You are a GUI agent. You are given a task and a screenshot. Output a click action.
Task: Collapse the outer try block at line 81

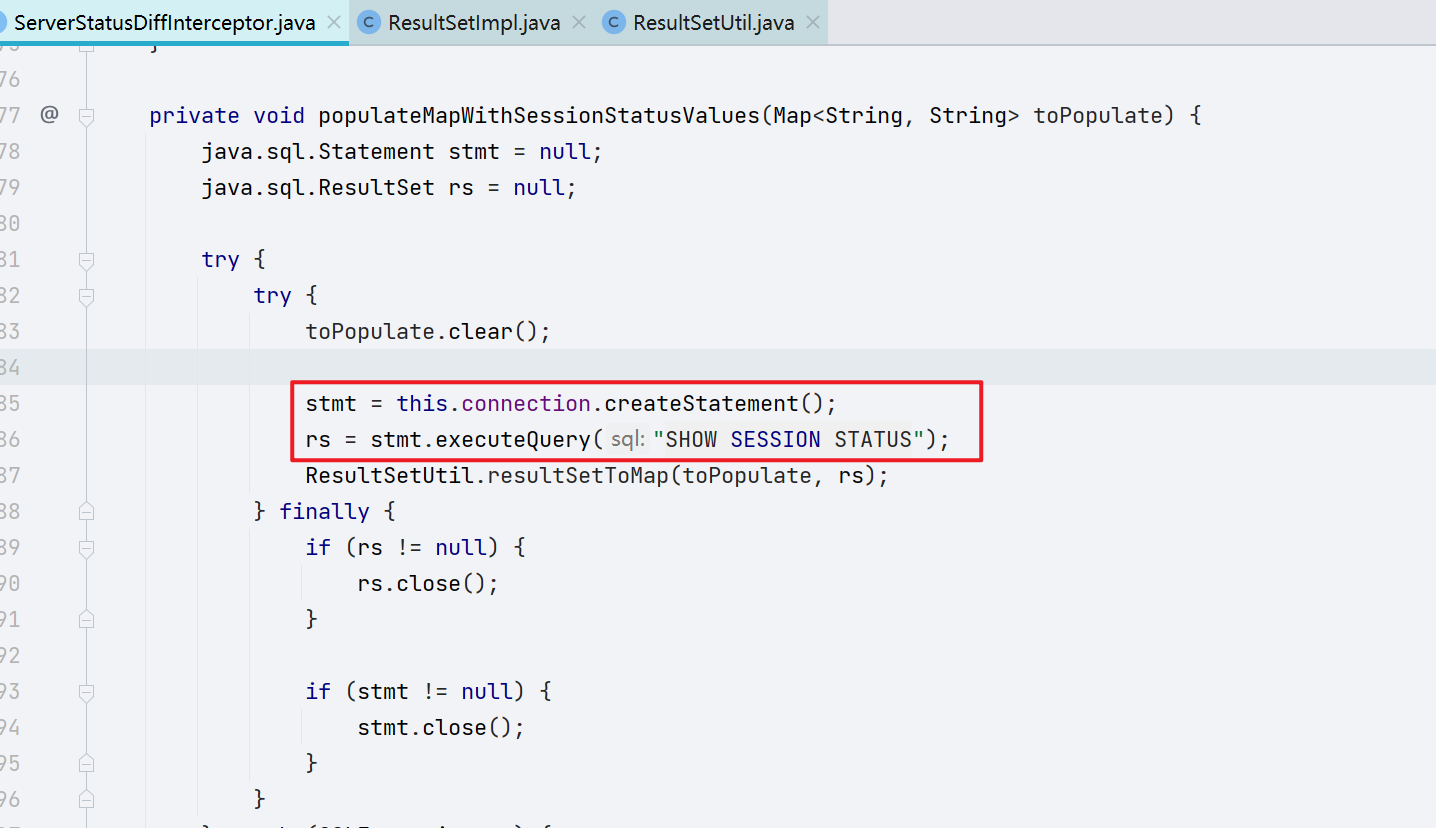coord(86,259)
